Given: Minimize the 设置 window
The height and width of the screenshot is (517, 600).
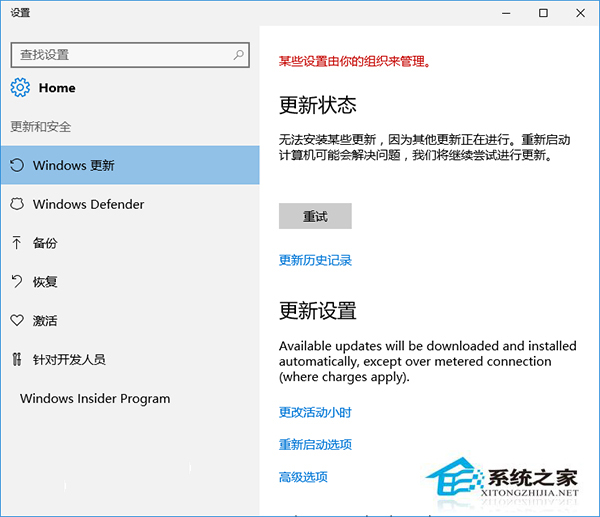Looking at the screenshot, I should tap(506, 13).
